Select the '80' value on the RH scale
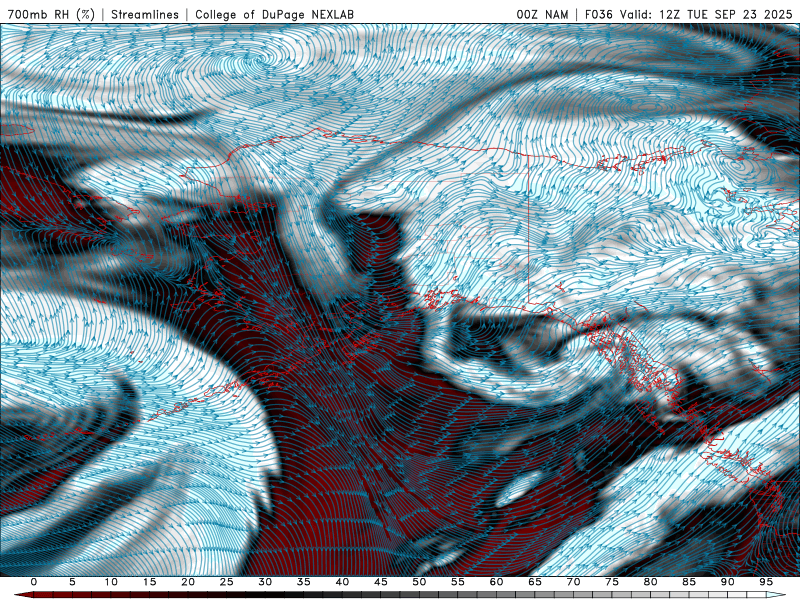Image resolution: width=800 pixels, height=600 pixels. pos(650,582)
